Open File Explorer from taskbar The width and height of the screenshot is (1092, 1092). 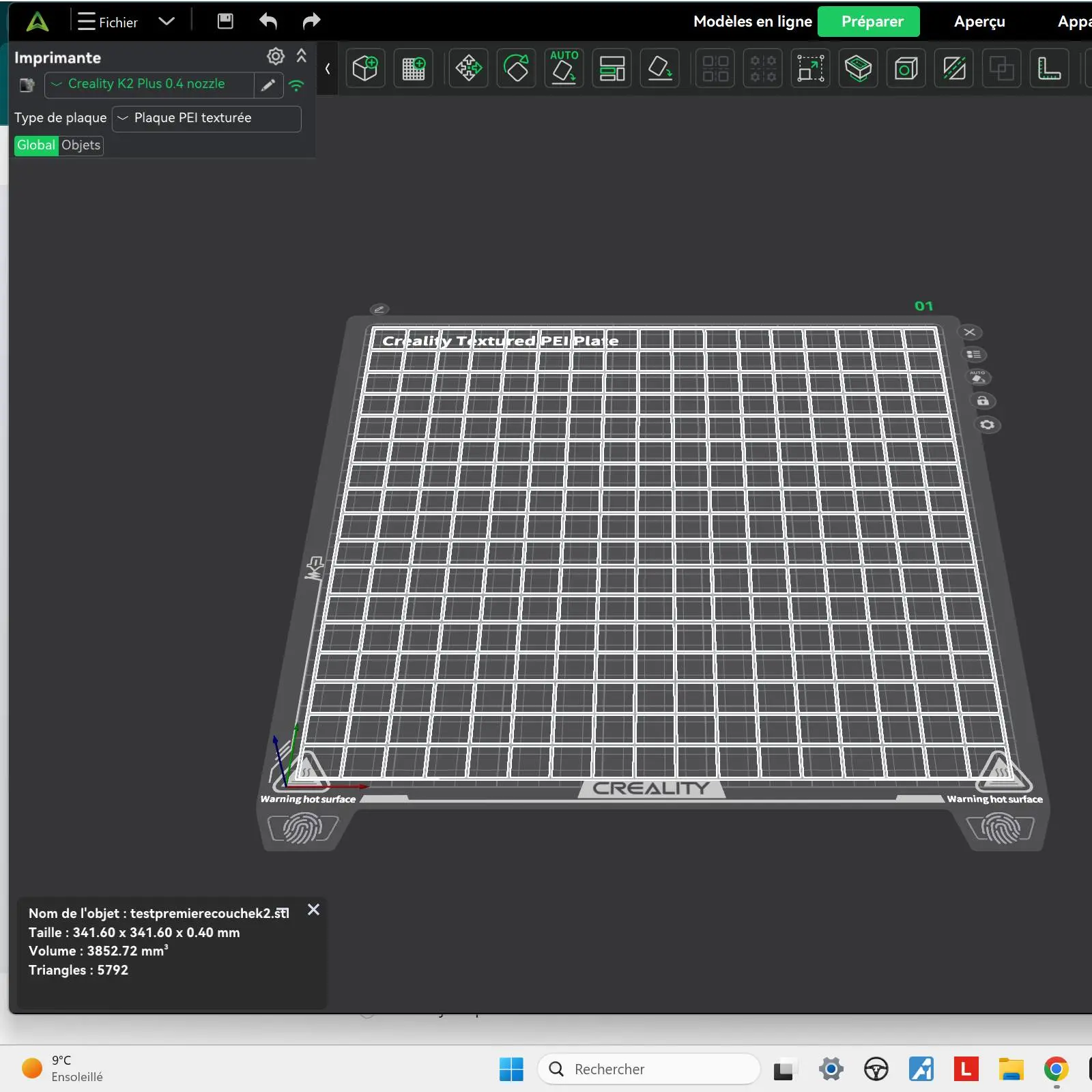(1011, 1069)
